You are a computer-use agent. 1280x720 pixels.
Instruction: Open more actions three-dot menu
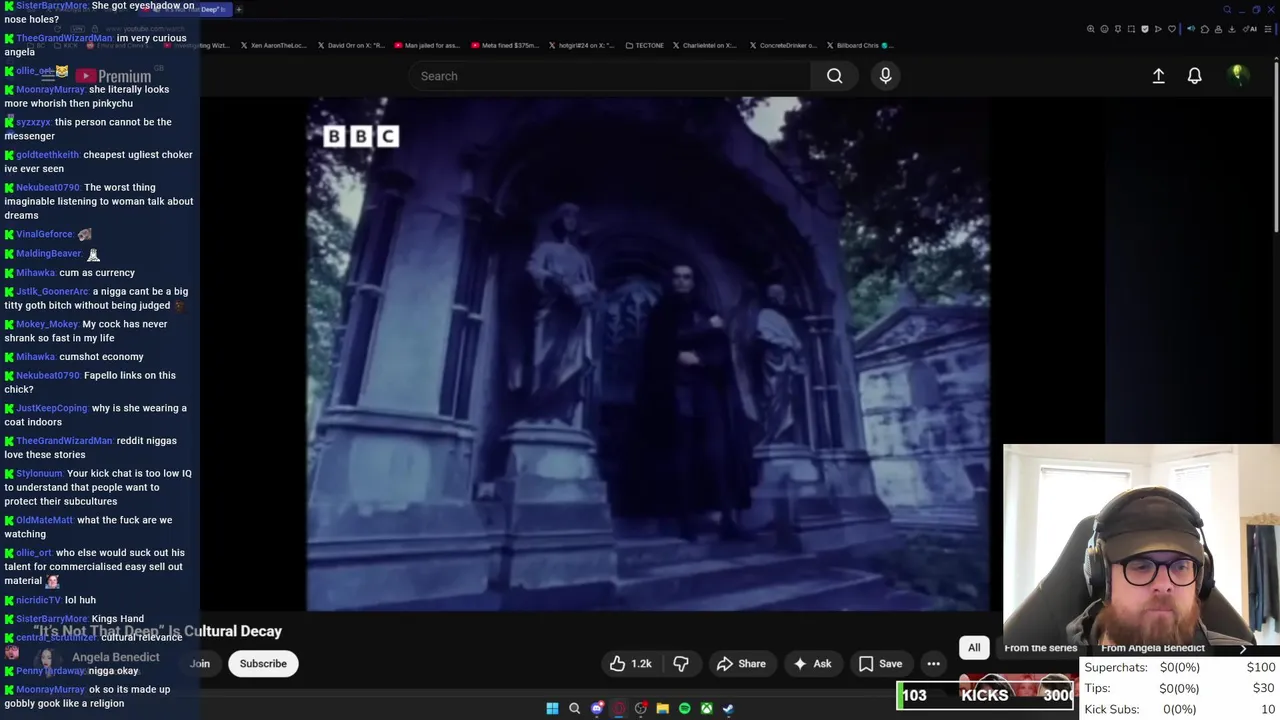coord(933,664)
